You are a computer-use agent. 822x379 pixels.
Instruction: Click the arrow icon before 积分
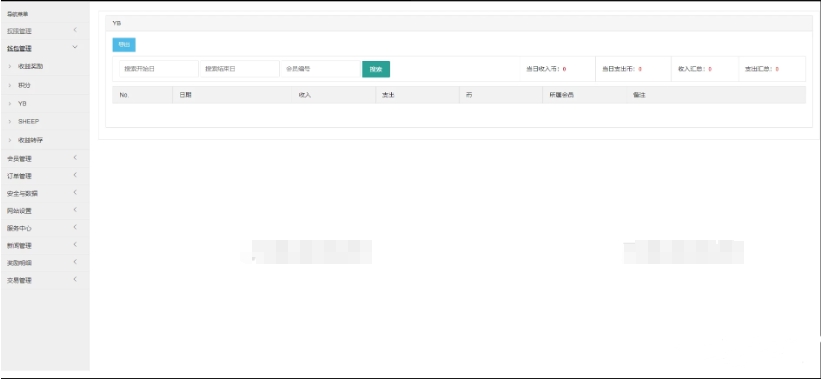point(9,85)
